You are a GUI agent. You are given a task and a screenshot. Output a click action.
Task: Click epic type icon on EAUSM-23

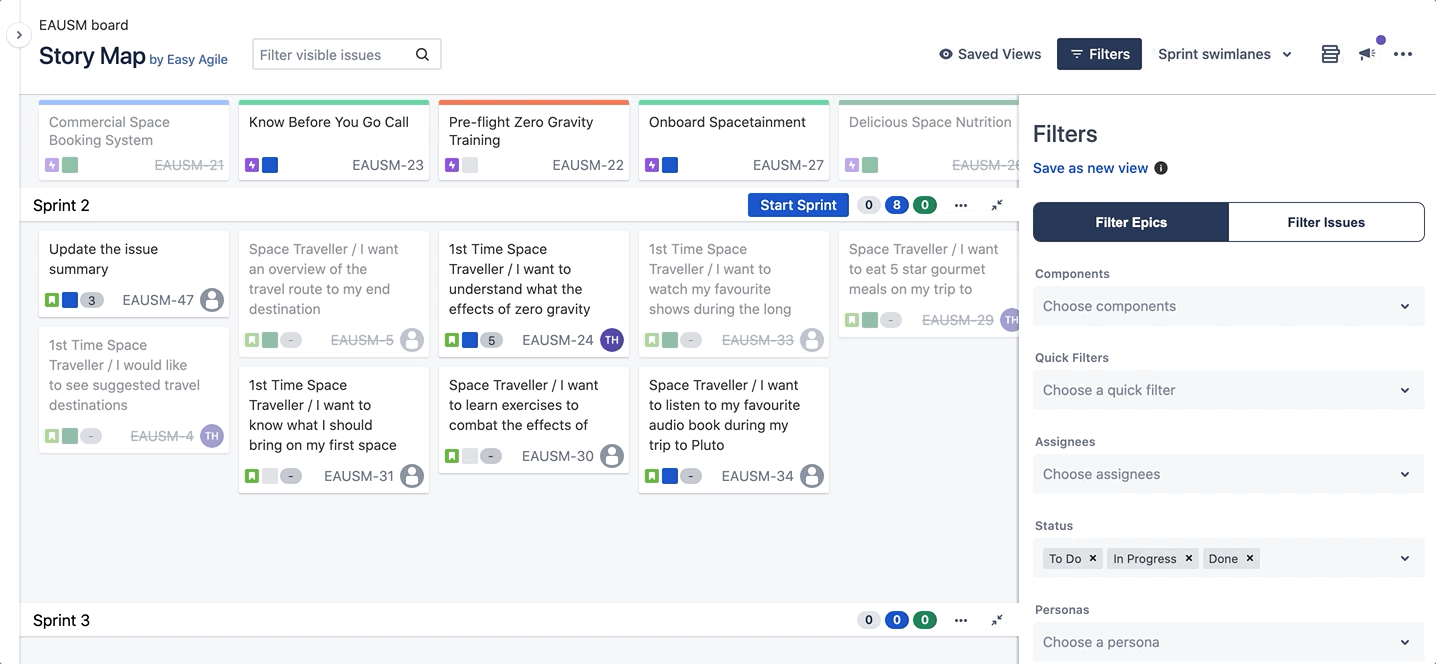(x=252, y=165)
